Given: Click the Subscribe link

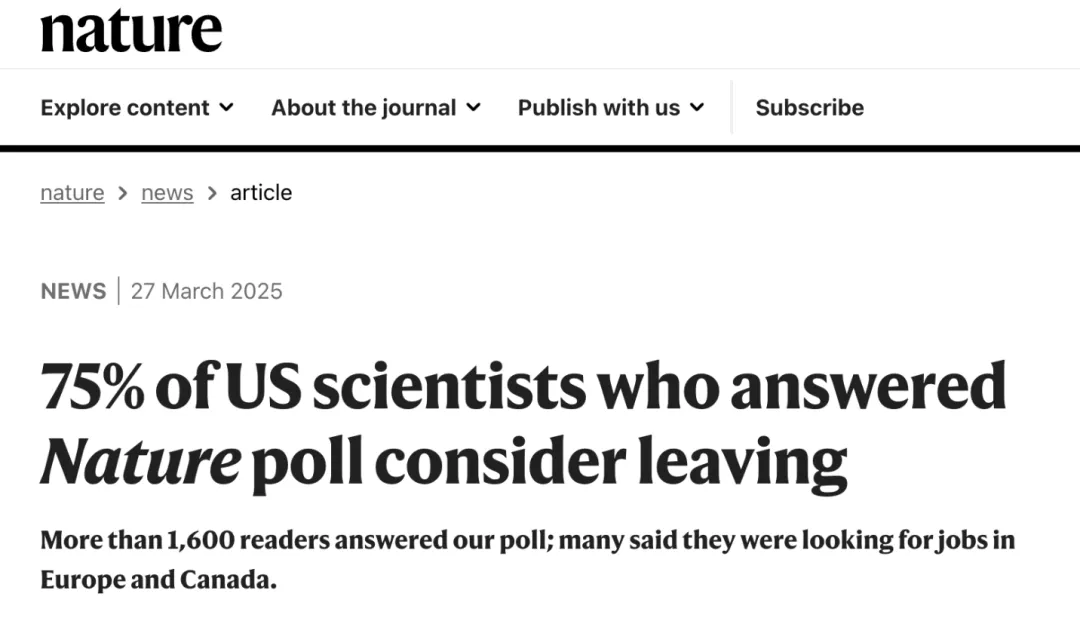Looking at the screenshot, I should point(809,107).
